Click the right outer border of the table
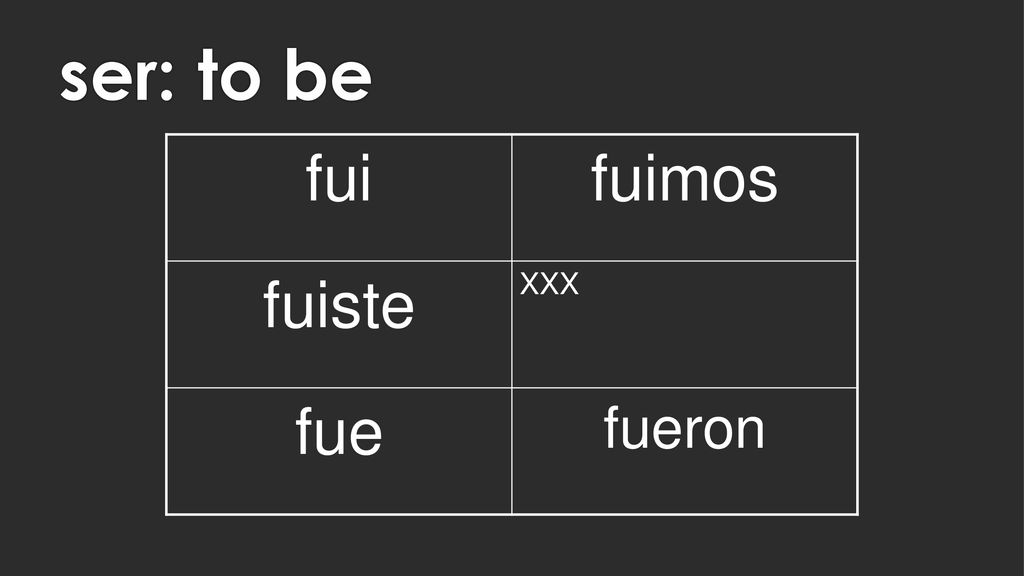The height and width of the screenshot is (576, 1024). tap(857, 325)
